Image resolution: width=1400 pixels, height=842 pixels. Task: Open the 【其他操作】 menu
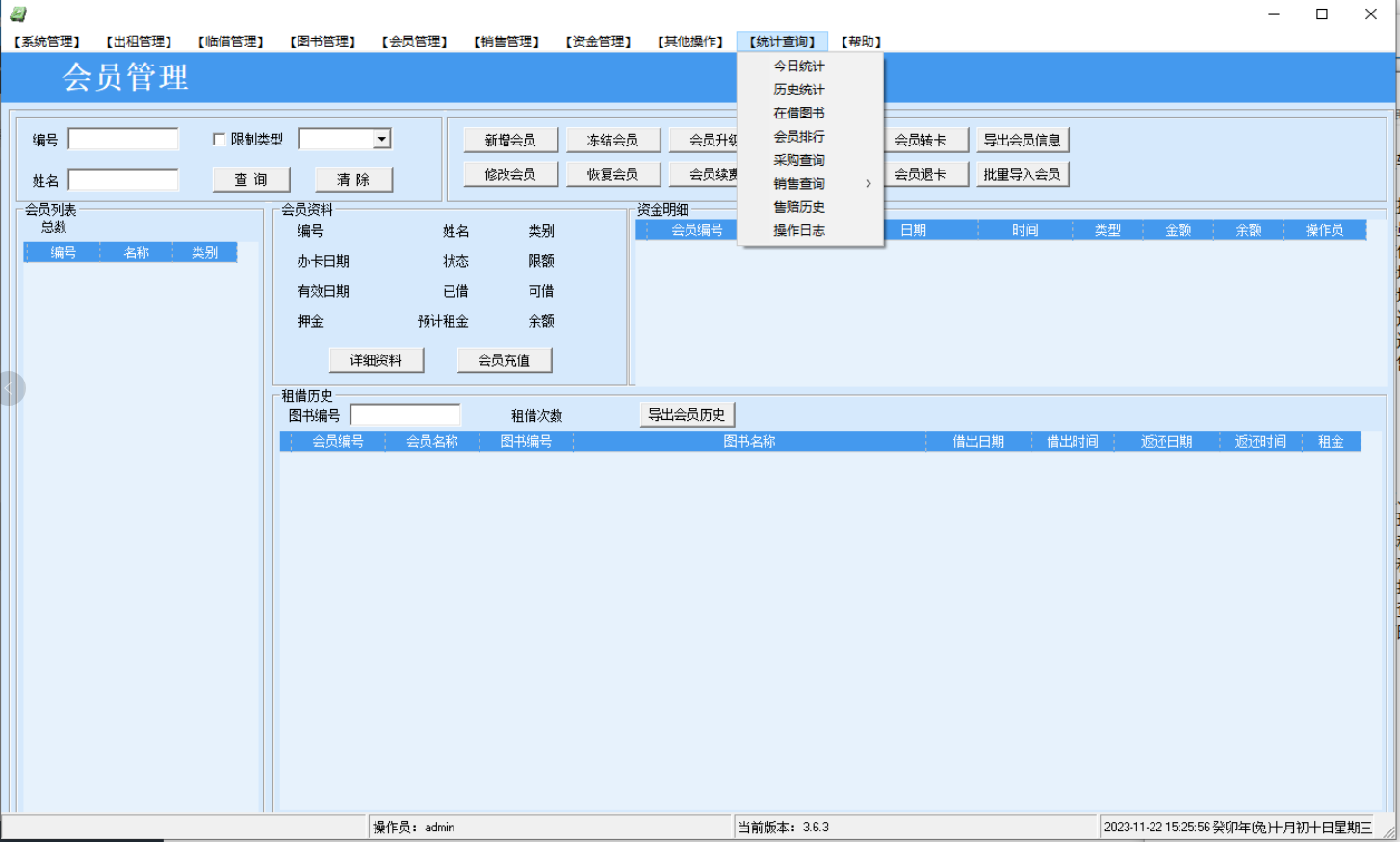[690, 41]
